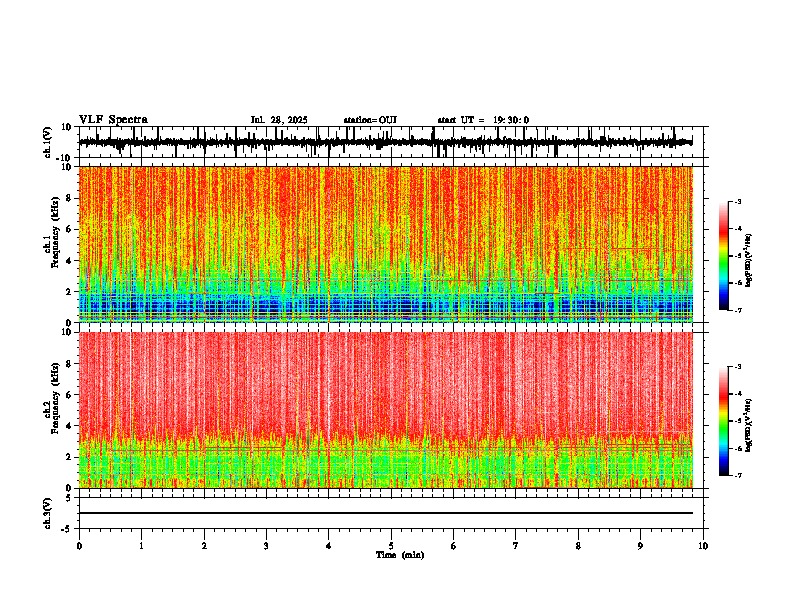Click the "8" kHz tick on ch.1 spectrogram

click(69, 198)
